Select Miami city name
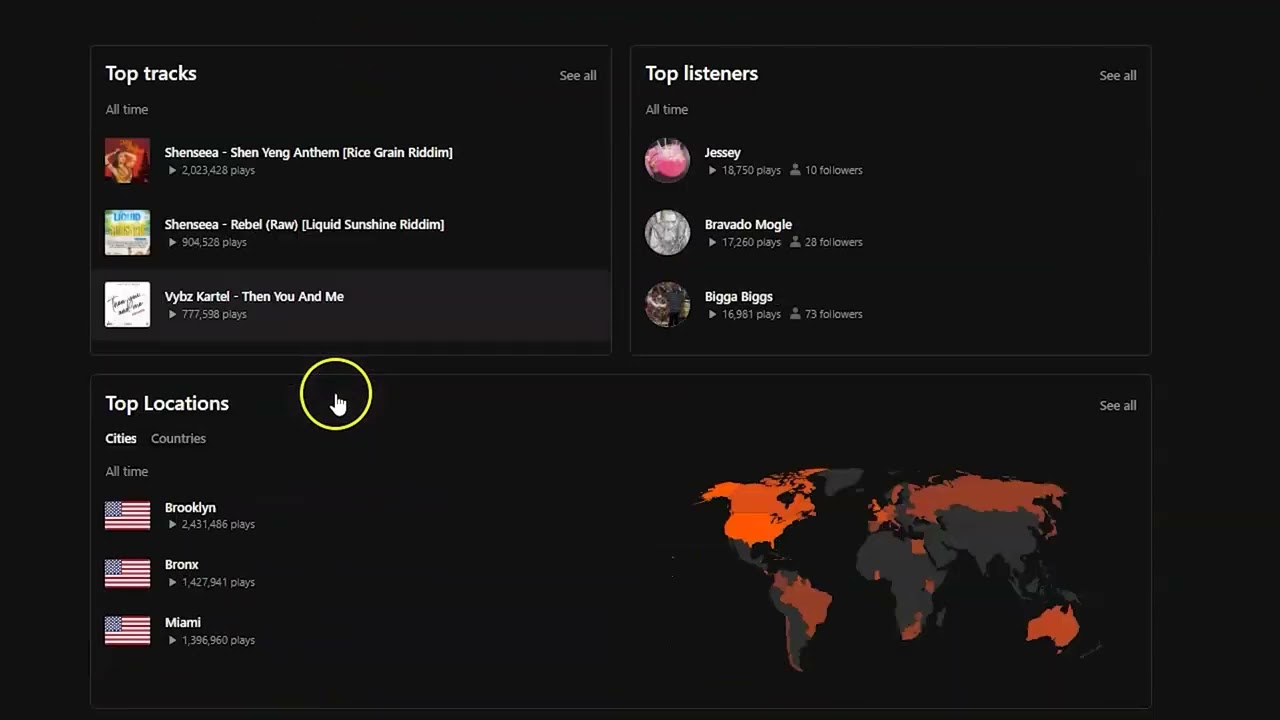 182,623
